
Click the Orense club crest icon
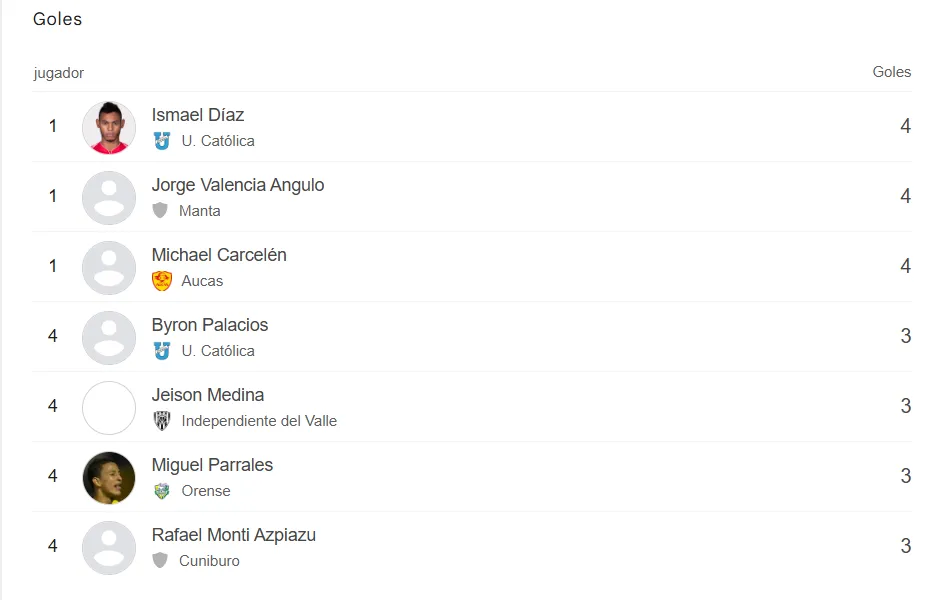[162, 491]
